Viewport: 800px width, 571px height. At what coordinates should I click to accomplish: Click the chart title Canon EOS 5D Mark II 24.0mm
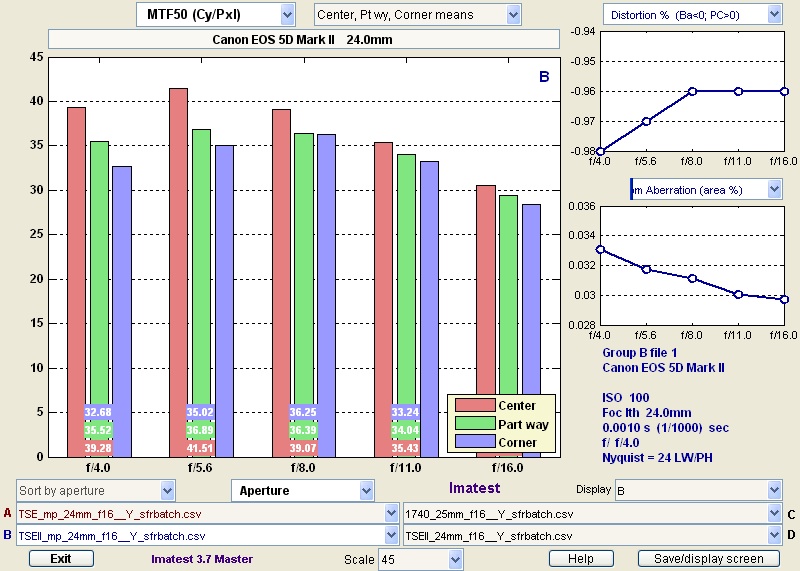click(303, 40)
